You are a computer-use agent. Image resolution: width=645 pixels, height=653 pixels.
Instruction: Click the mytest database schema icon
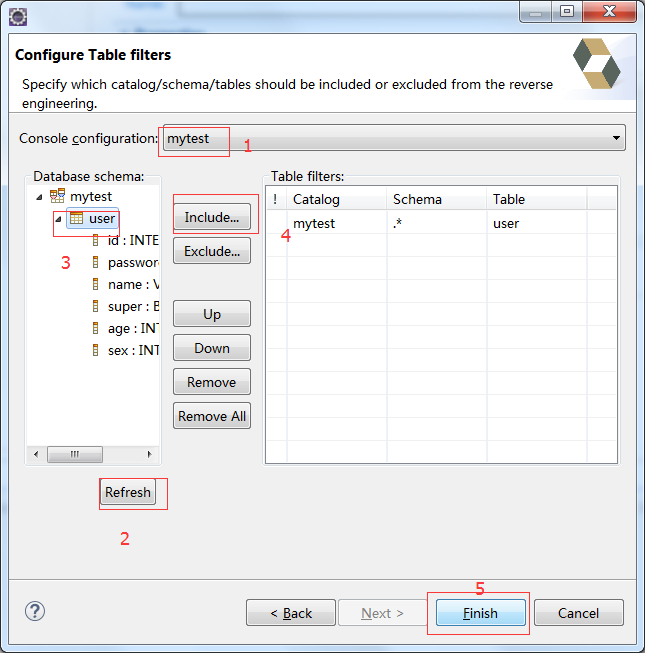click(57, 196)
